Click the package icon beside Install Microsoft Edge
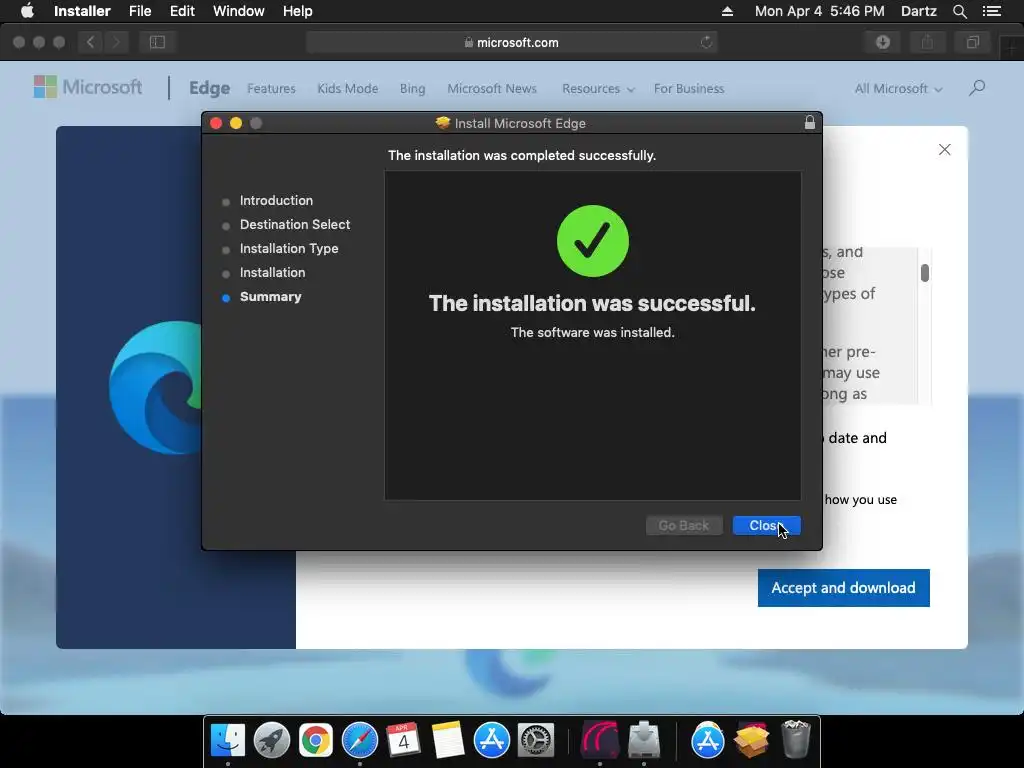This screenshot has height=768, width=1024. (x=443, y=123)
